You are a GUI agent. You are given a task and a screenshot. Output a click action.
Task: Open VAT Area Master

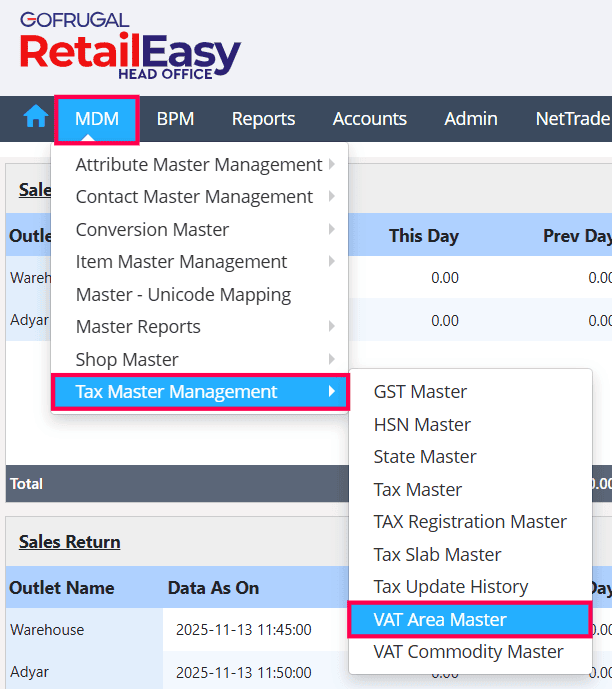tap(470, 620)
